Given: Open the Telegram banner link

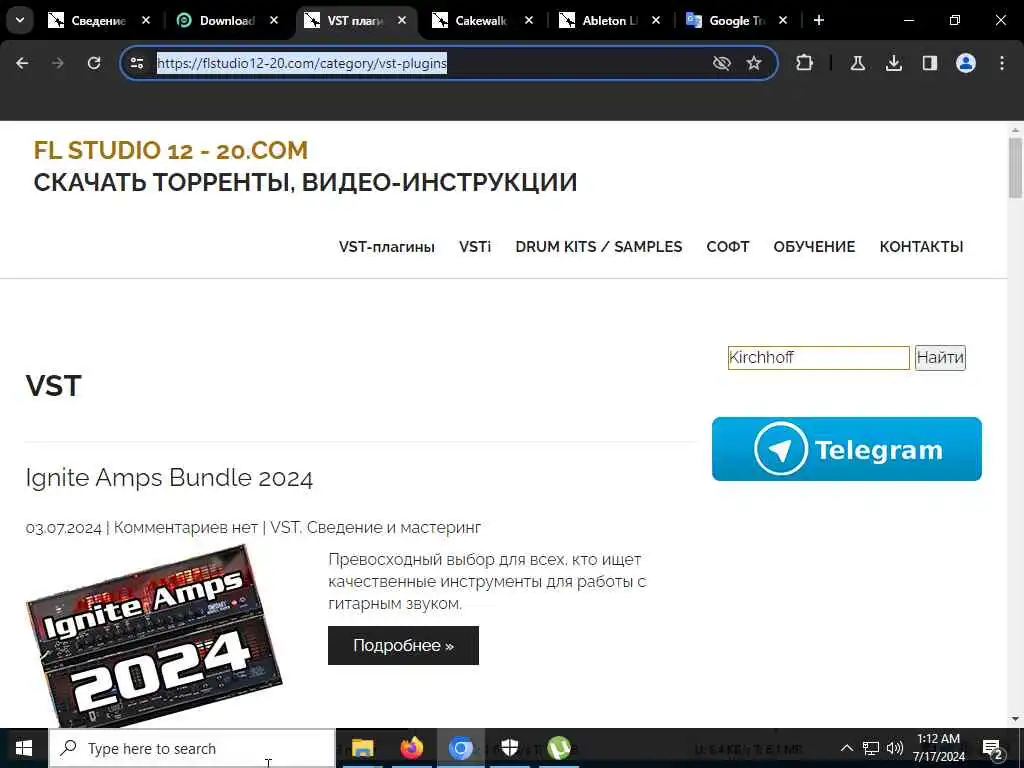Looking at the screenshot, I should pos(846,449).
